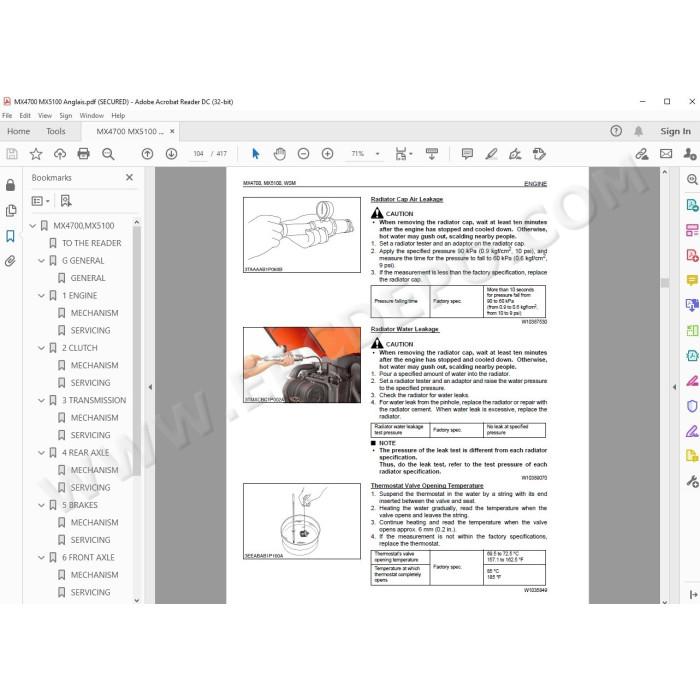Open the Sign document tool
Viewport: 700px width, 700px height.
click(x=515, y=154)
